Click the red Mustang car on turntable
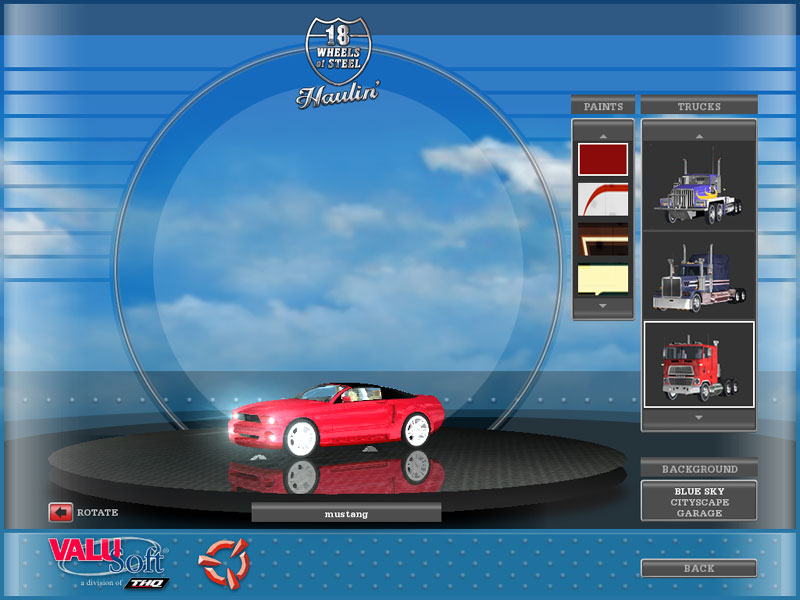Screen dimensions: 800x600 pos(336,419)
